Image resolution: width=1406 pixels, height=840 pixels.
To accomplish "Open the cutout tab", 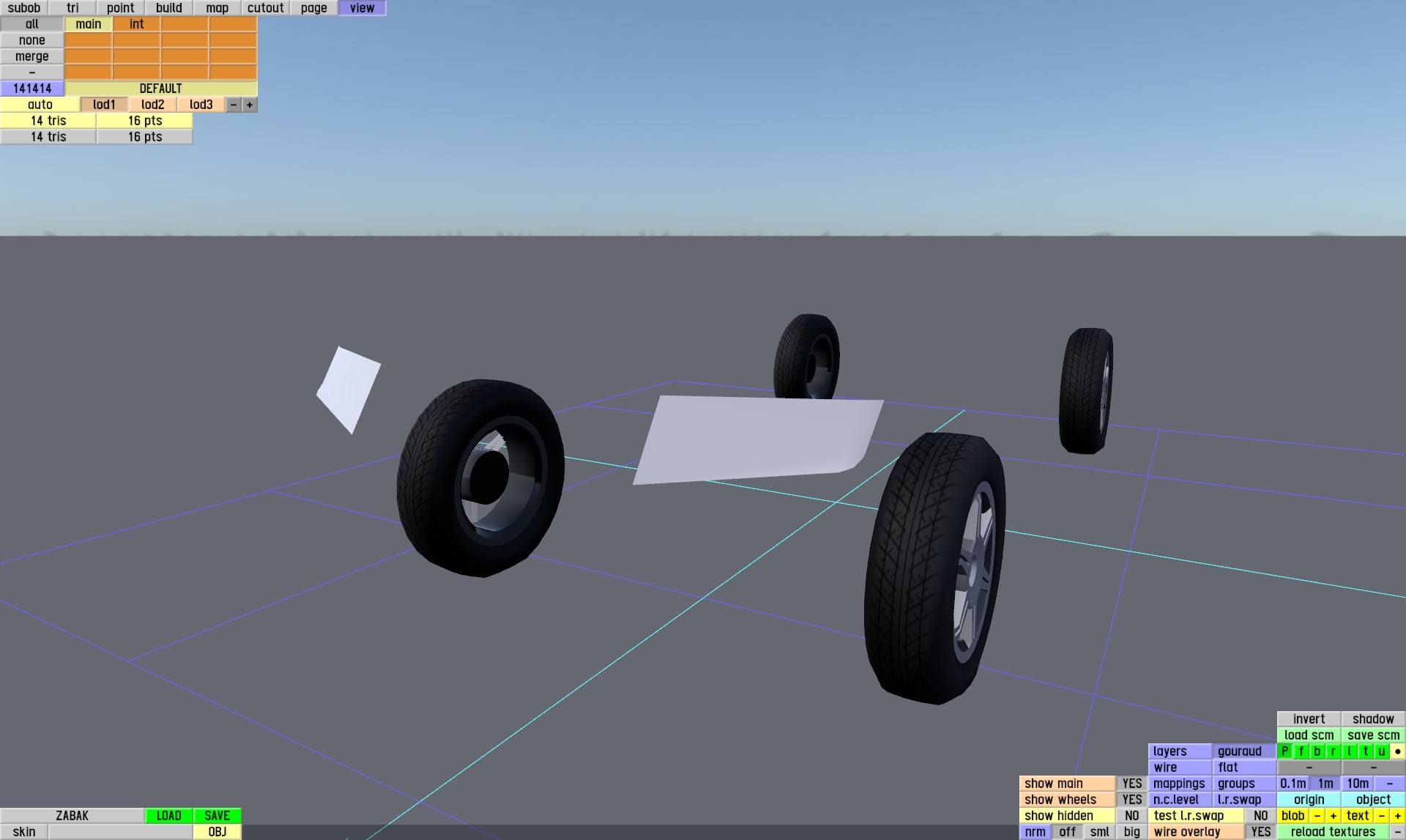I will (265, 8).
